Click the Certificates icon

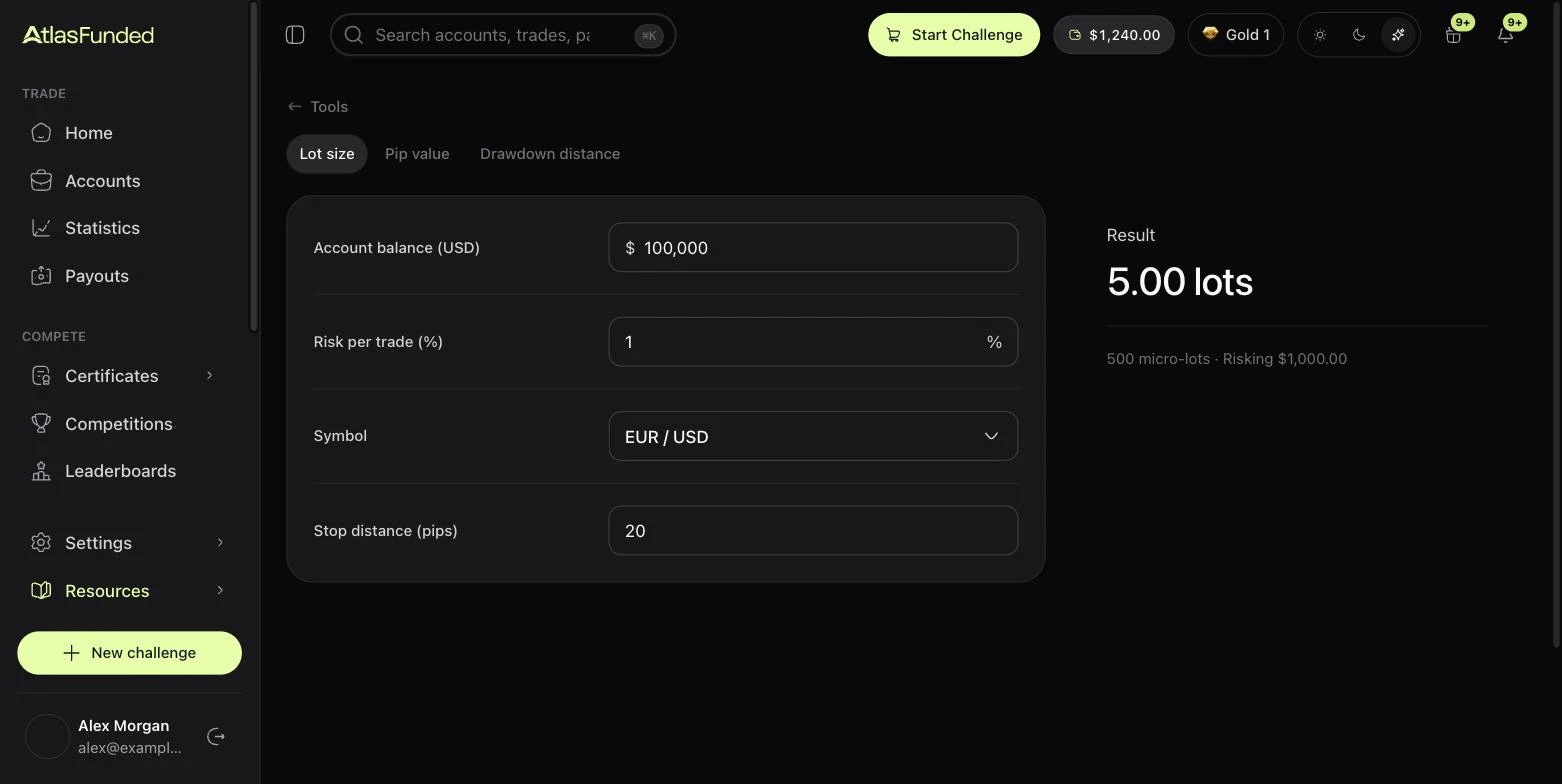41,376
